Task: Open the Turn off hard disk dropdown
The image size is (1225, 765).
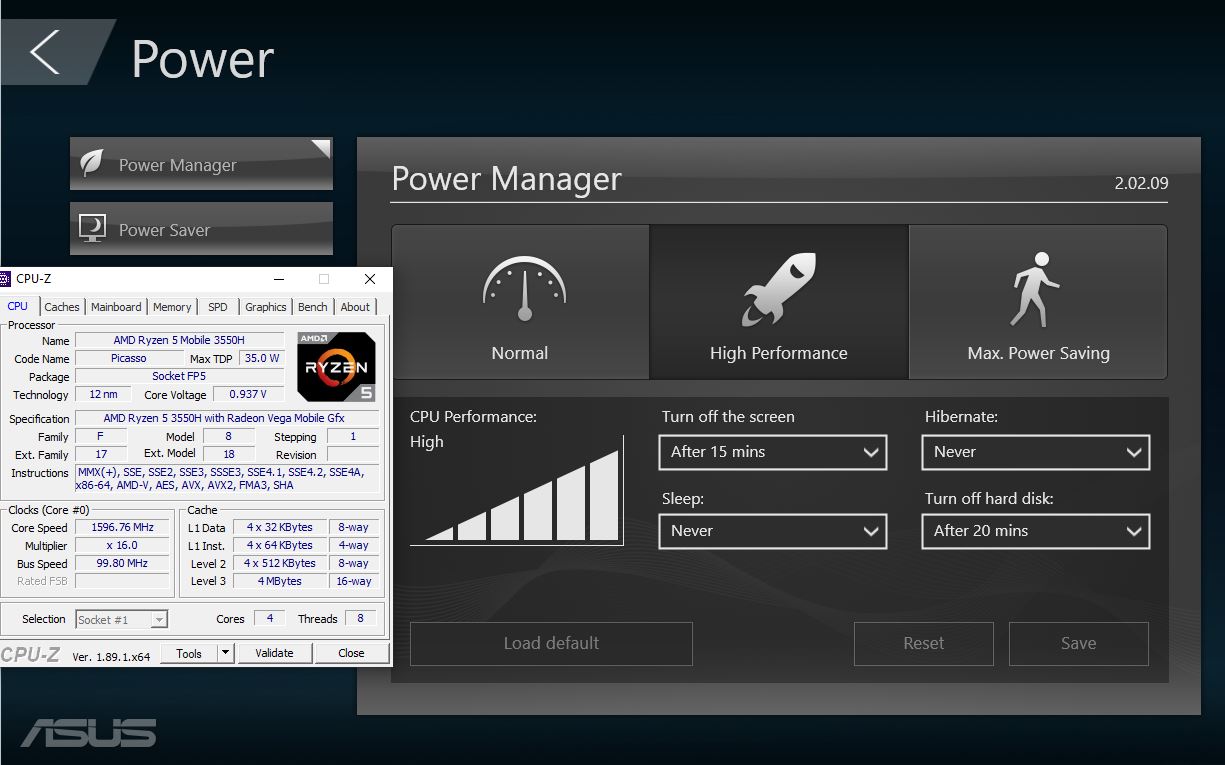Action: pyautogui.click(x=1035, y=531)
